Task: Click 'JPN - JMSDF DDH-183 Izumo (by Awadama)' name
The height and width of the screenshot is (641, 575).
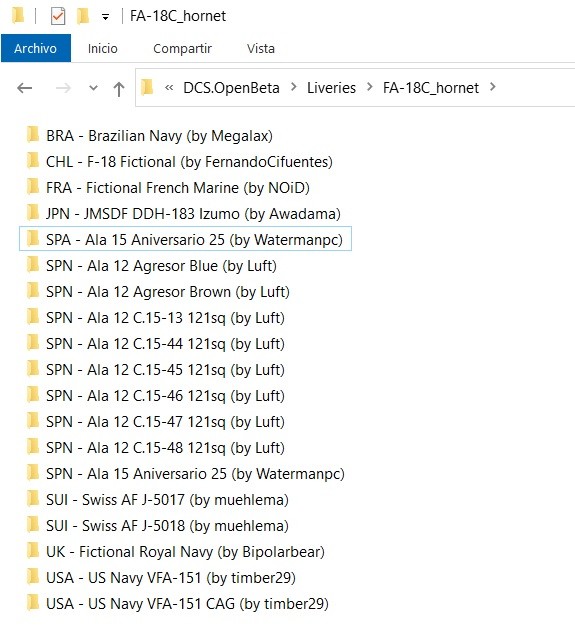Action: (x=193, y=214)
